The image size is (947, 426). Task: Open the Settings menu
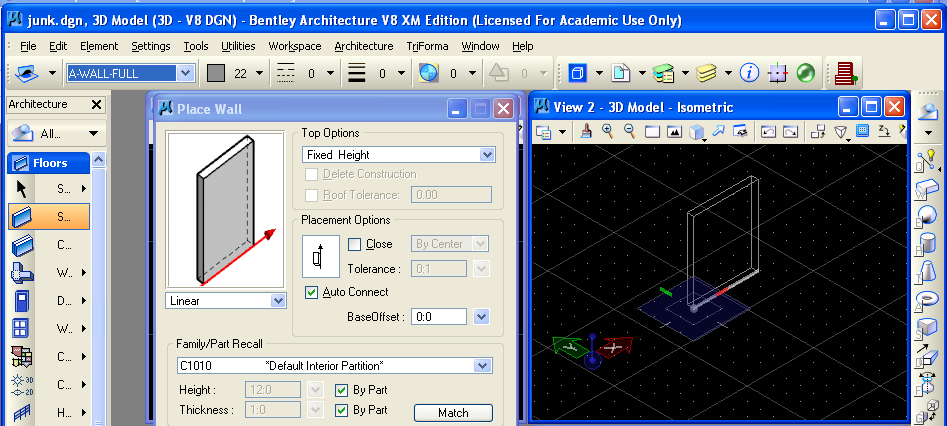click(x=151, y=46)
